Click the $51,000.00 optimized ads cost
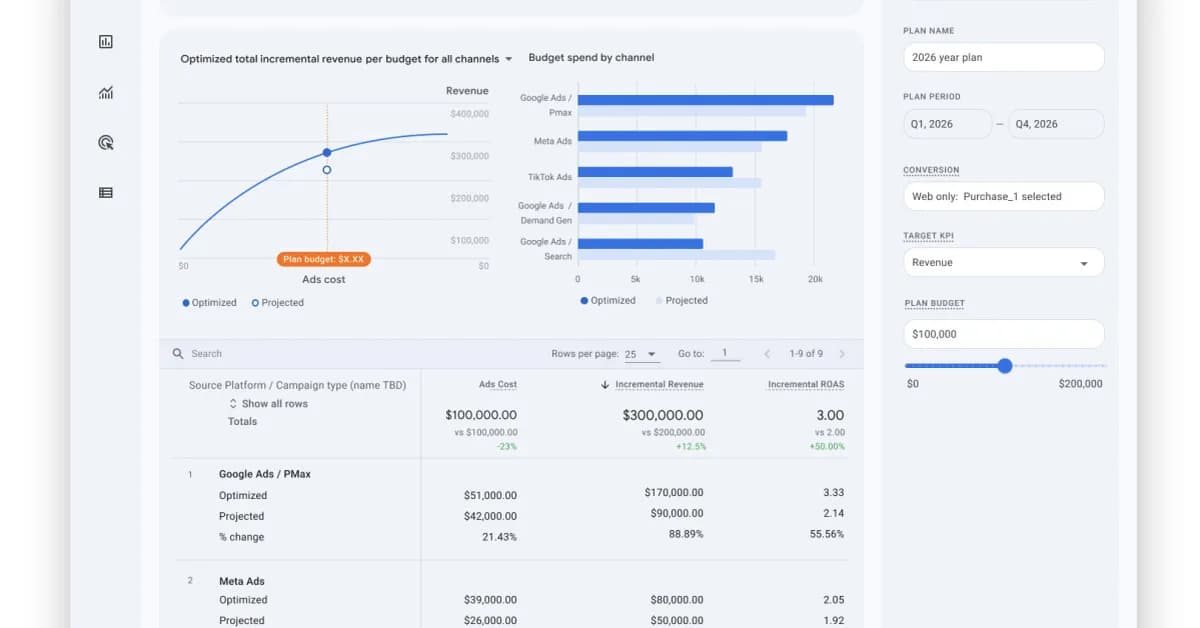 490,495
